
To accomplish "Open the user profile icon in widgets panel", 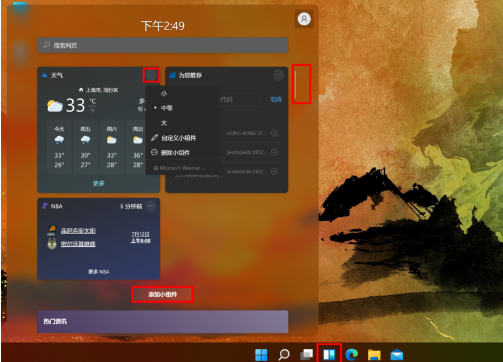I will [304, 19].
